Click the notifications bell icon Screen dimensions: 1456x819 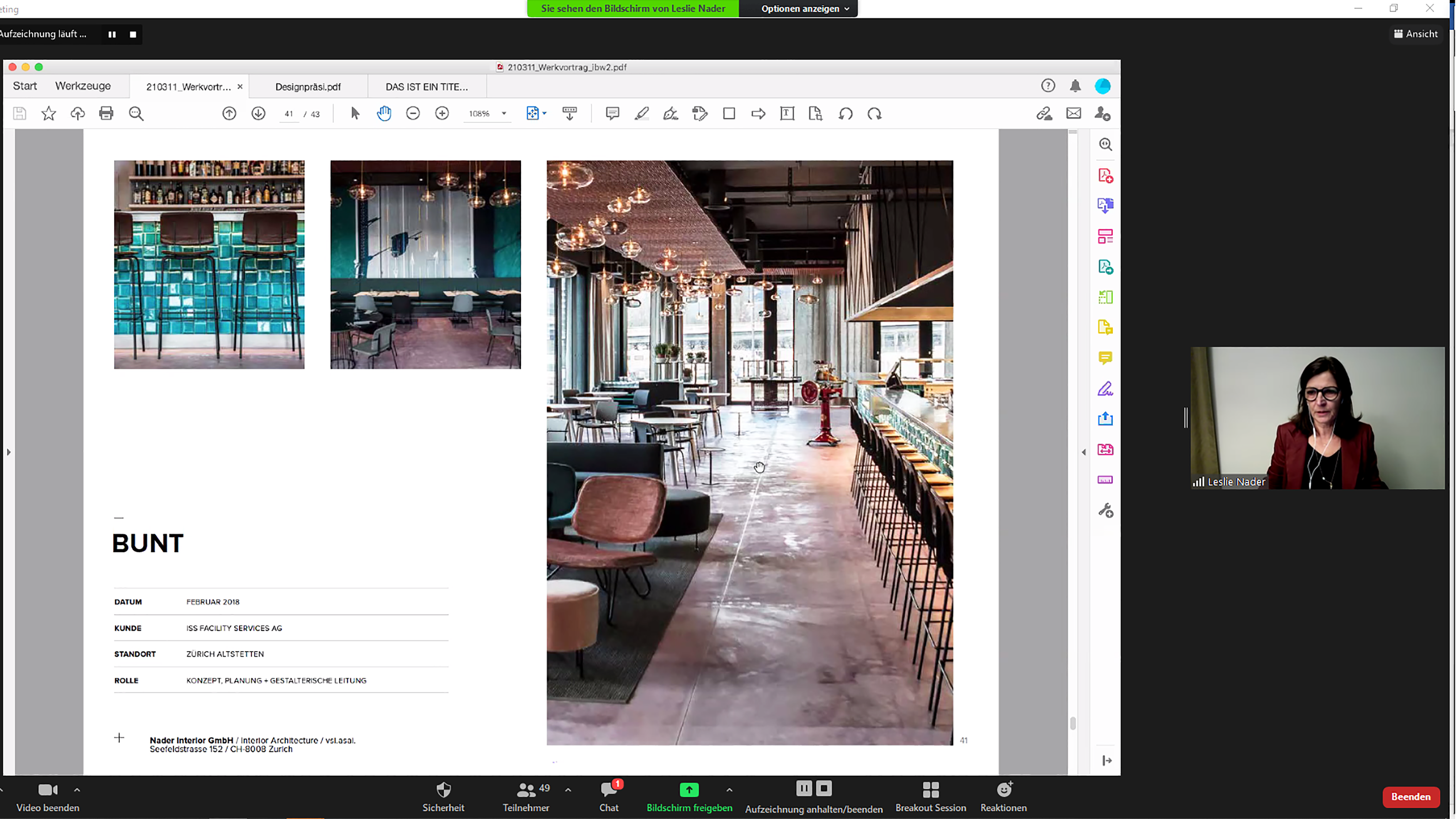1075,86
